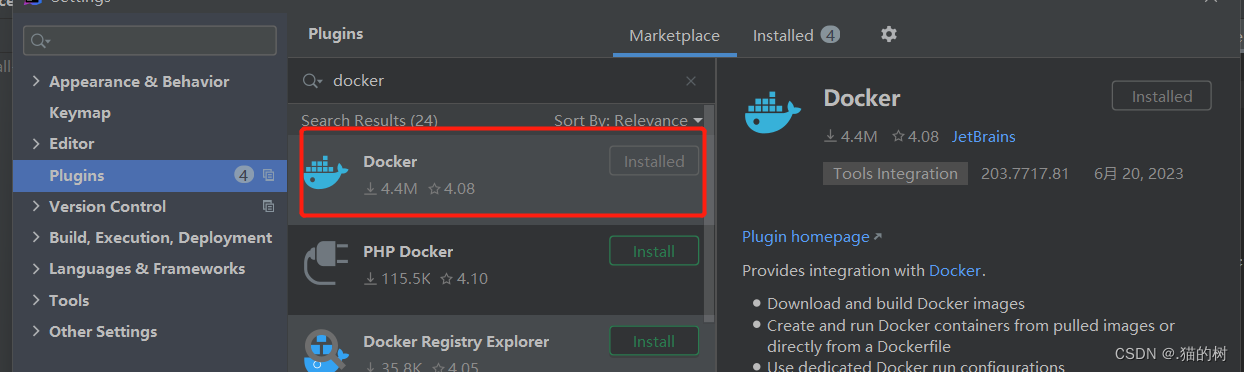Image resolution: width=1244 pixels, height=372 pixels.
Task: Click the icon beside Version Control
Action: (268, 206)
